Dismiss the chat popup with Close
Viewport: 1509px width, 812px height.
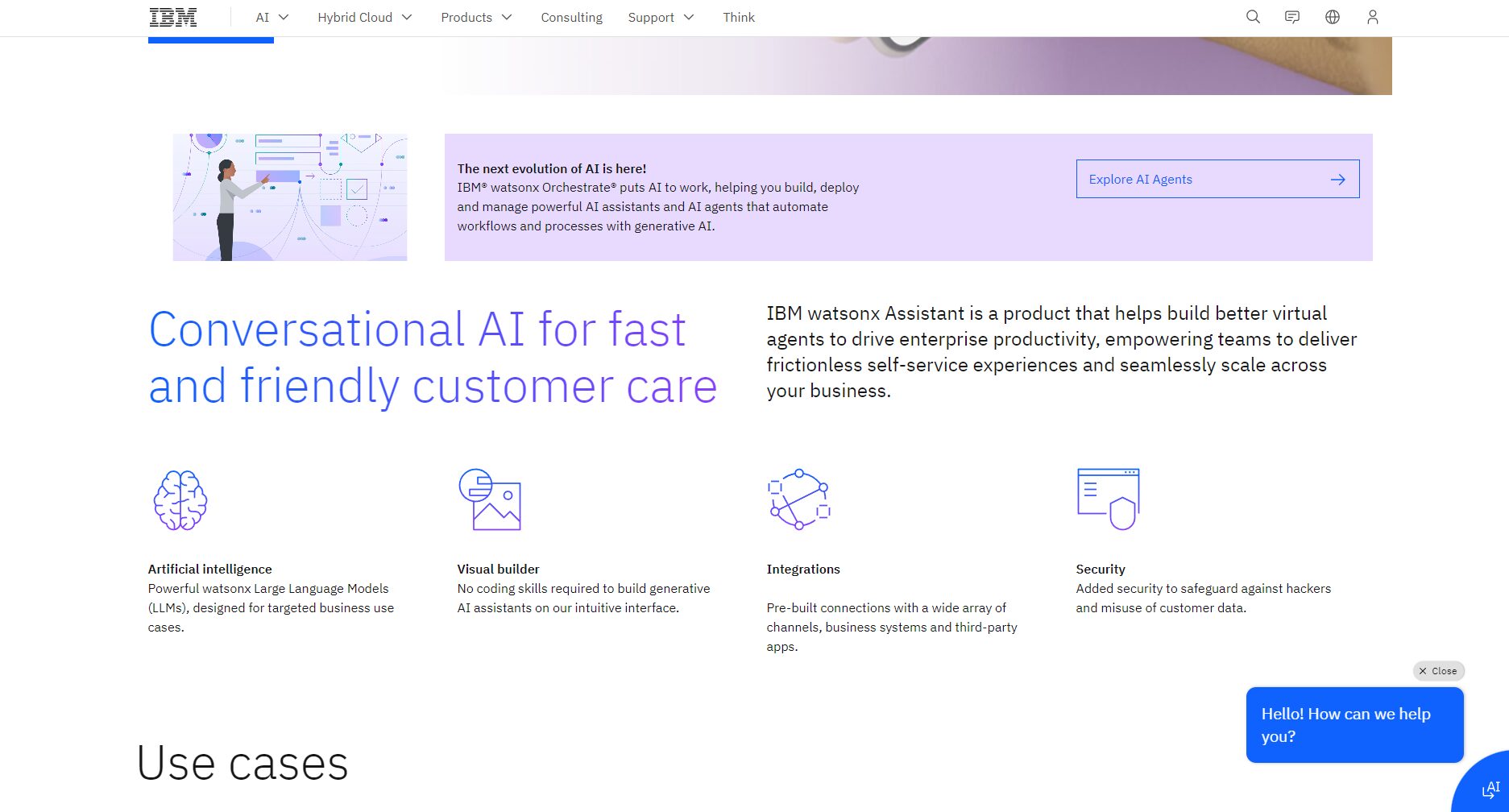click(x=1438, y=671)
